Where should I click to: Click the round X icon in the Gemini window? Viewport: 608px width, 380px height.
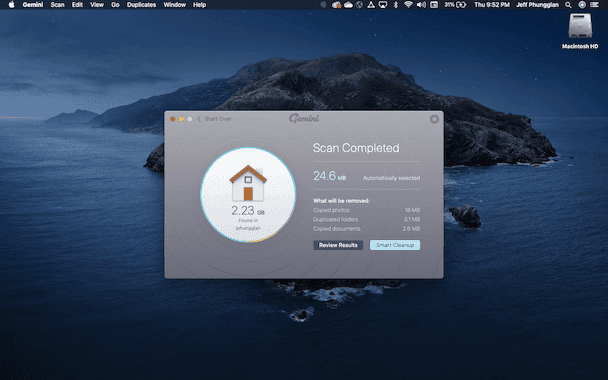click(434, 119)
